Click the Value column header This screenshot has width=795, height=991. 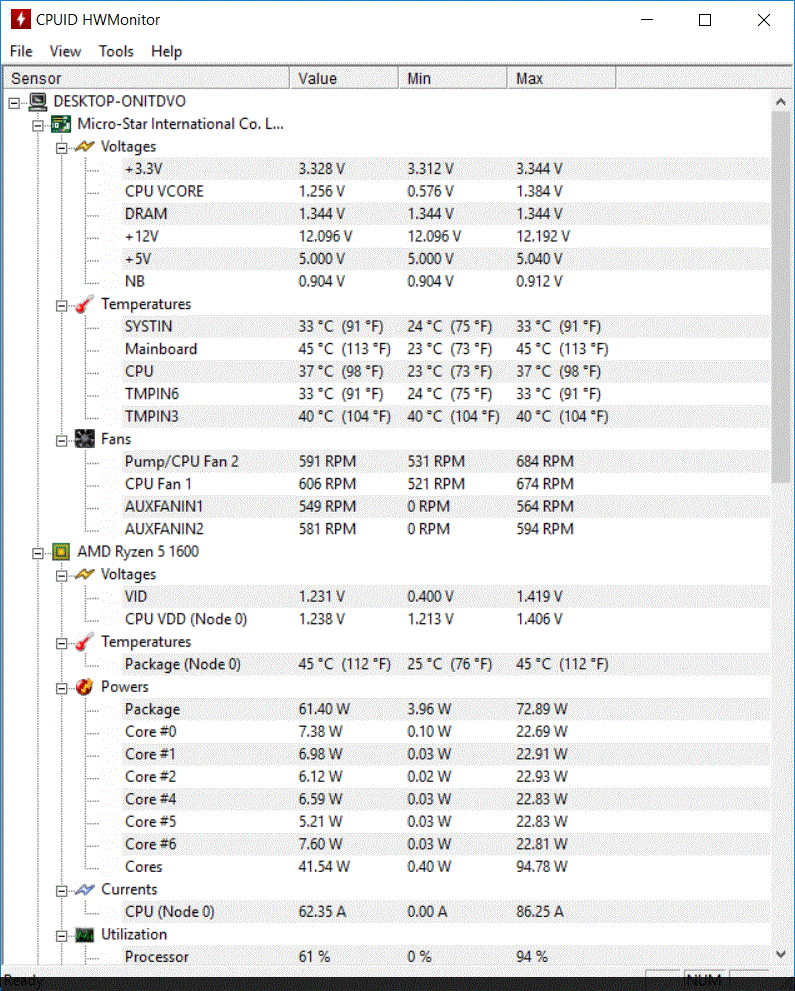pos(344,78)
